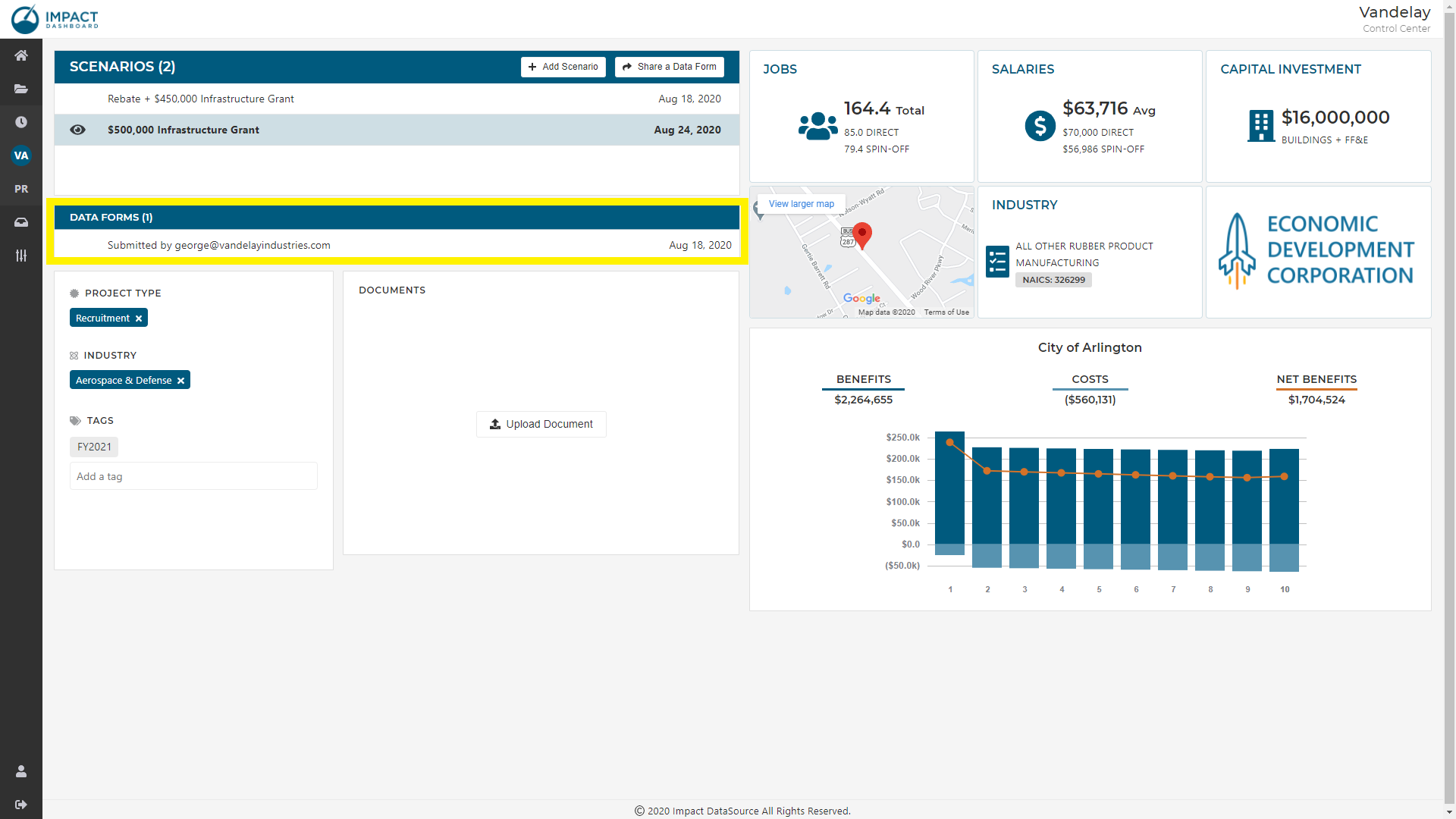Screen dimensions: 1456x819
Task: Toggle eye icon on $500,000 Infrastructure Grant
Action: 77,130
